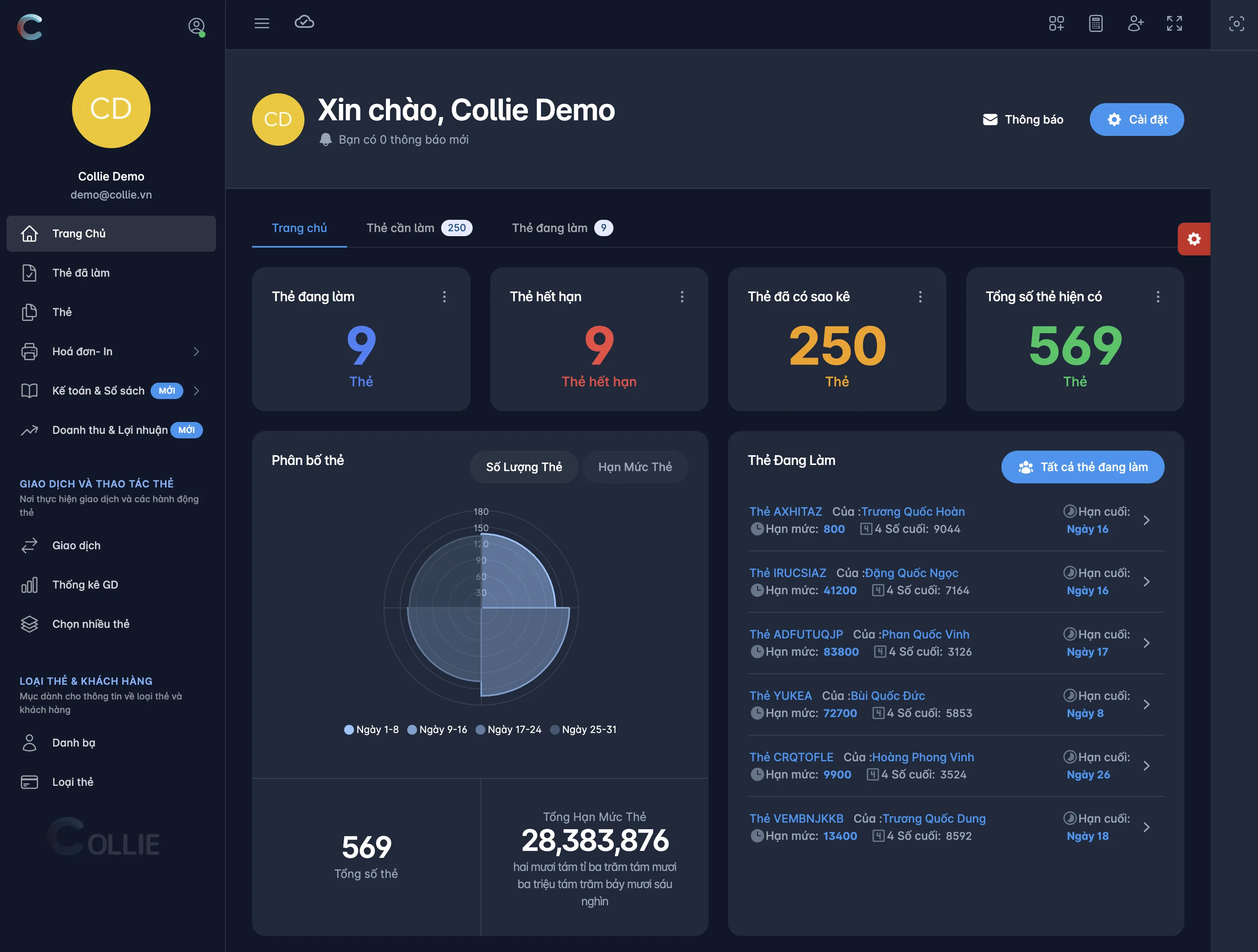The image size is (1258, 952).
Task: Switch chart to Hạn Mức Thẻ
Action: point(635,467)
